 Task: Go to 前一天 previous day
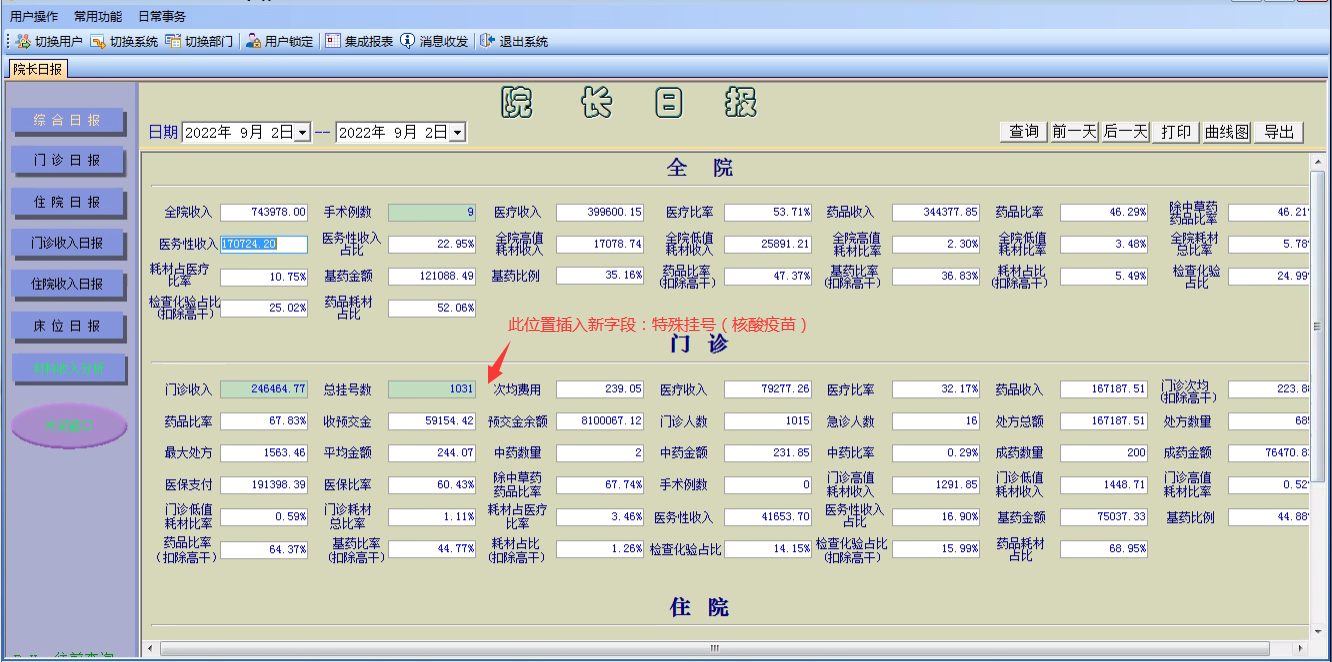[1075, 132]
